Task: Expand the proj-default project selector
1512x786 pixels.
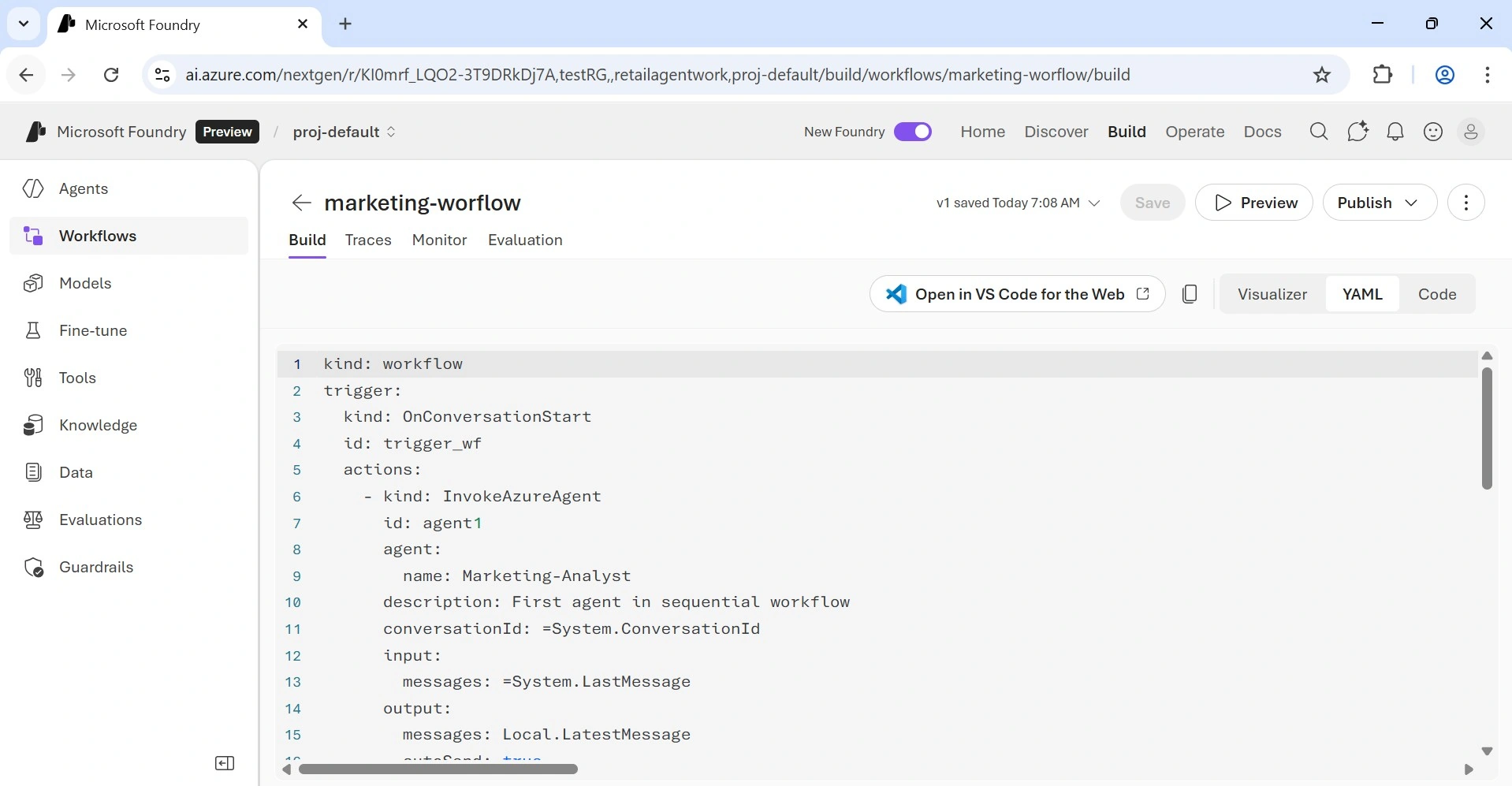Action: click(344, 132)
